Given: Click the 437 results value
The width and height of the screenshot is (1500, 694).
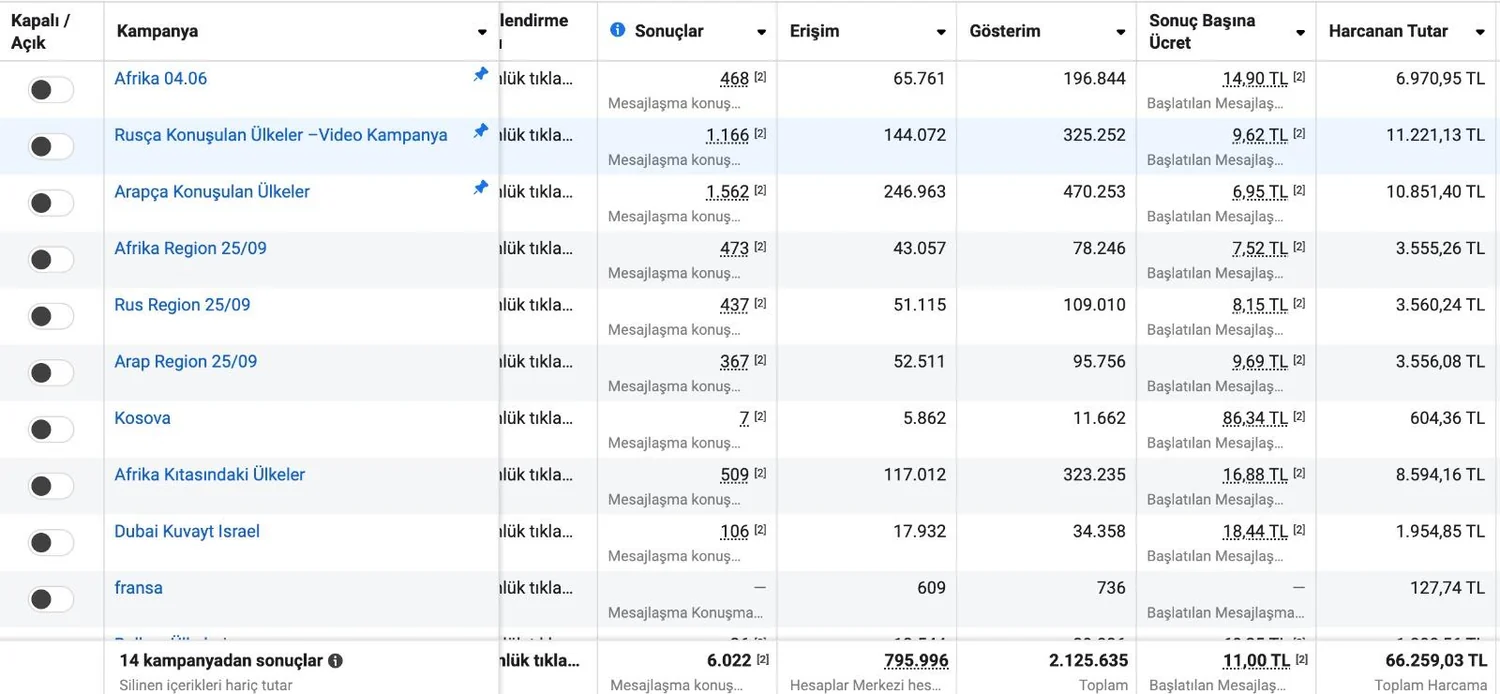Looking at the screenshot, I should [x=734, y=305].
